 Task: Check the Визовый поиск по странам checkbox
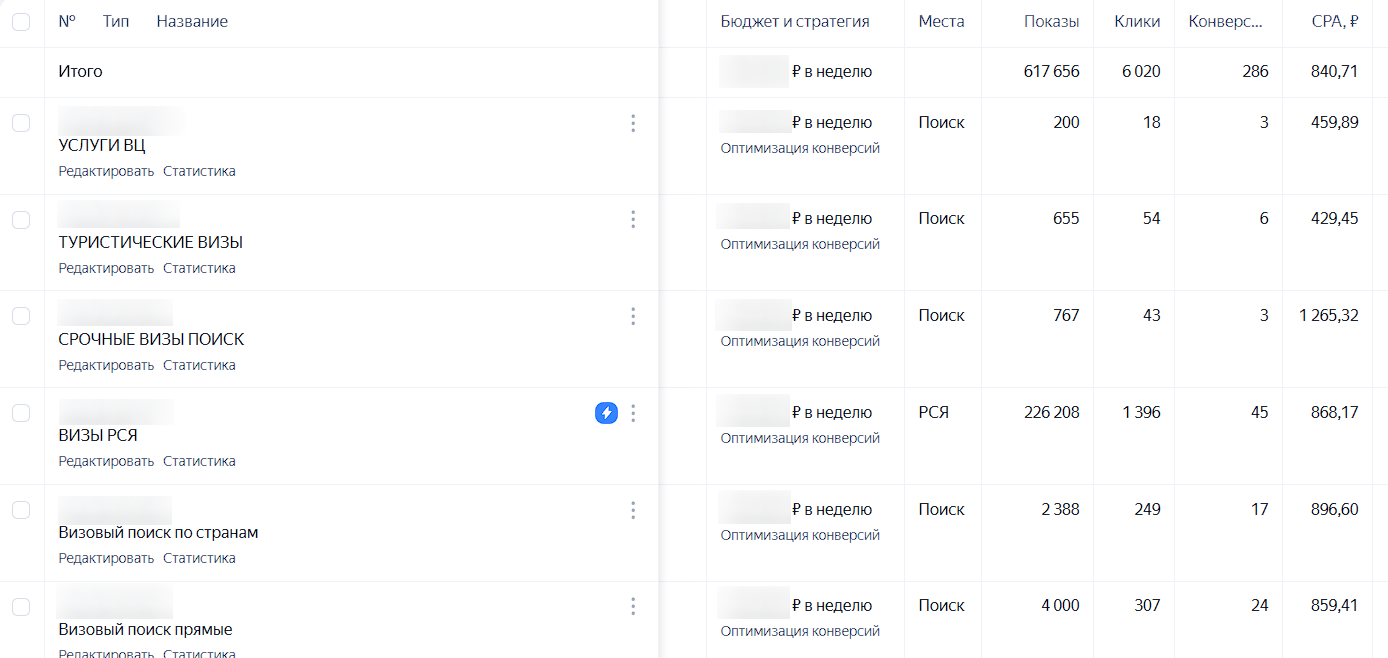coord(21,510)
